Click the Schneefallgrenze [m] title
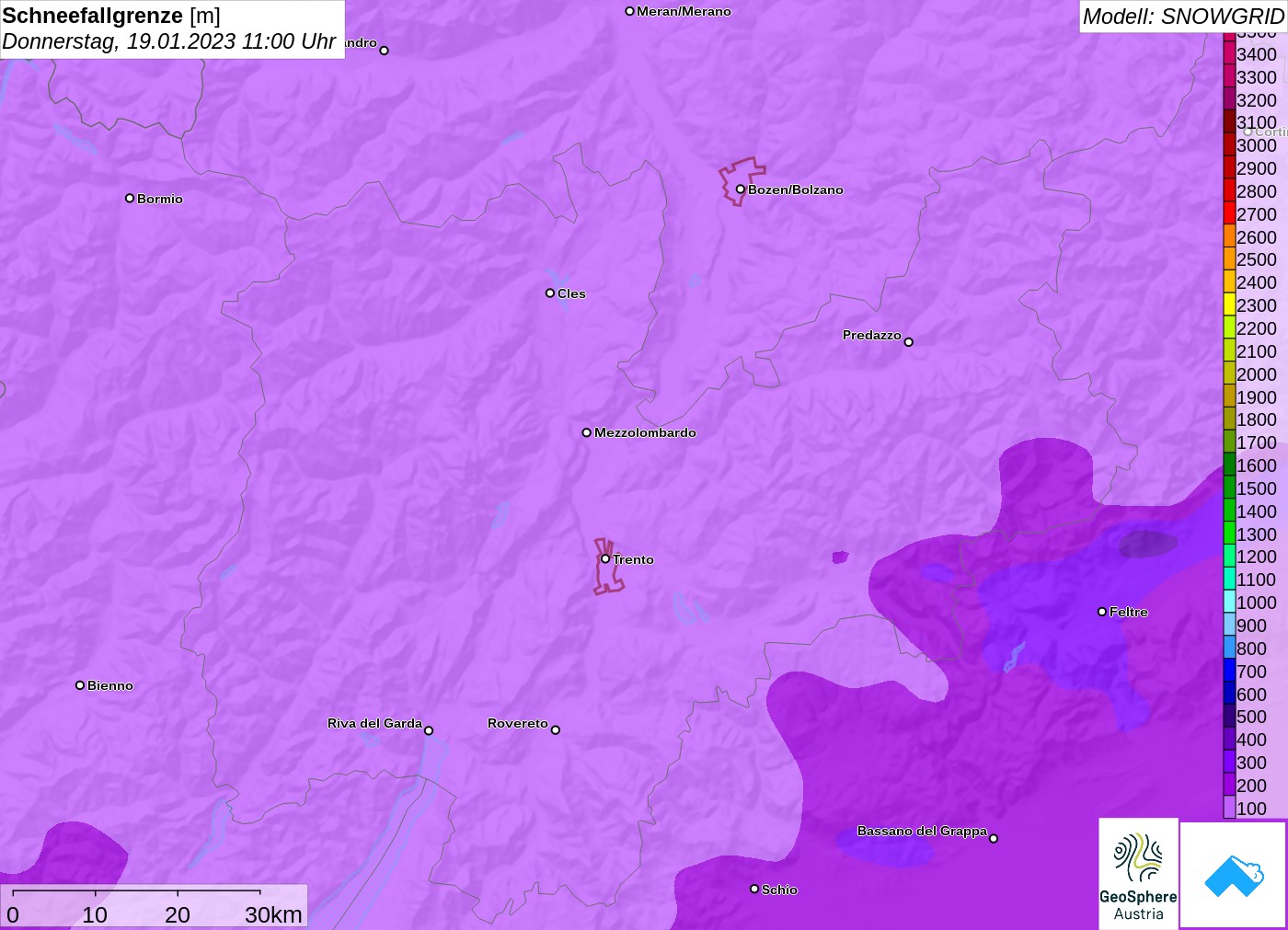The width and height of the screenshot is (1288, 930). coord(111,16)
